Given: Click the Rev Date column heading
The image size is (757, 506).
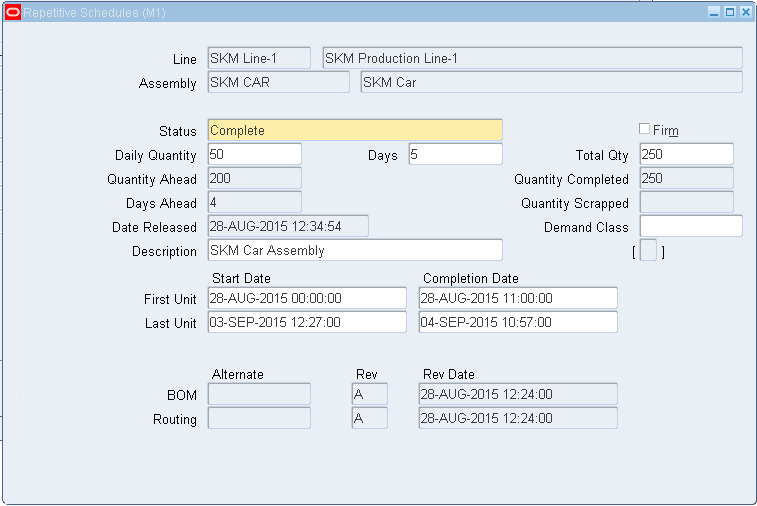Looking at the screenshot, I should [449, 375].
